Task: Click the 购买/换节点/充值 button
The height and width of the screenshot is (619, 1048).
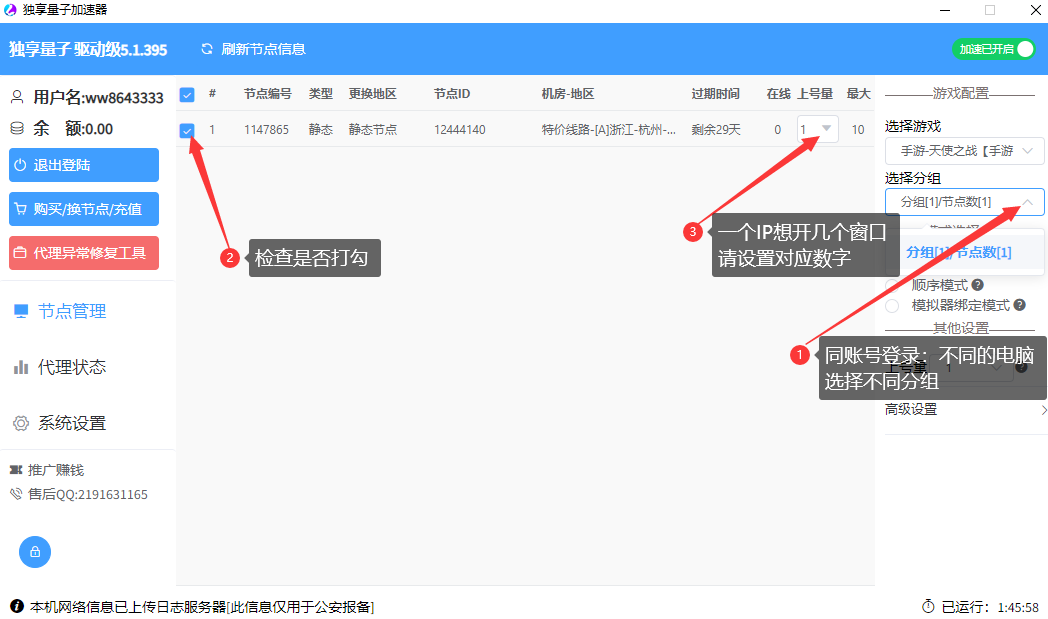Action: [84, 209]
